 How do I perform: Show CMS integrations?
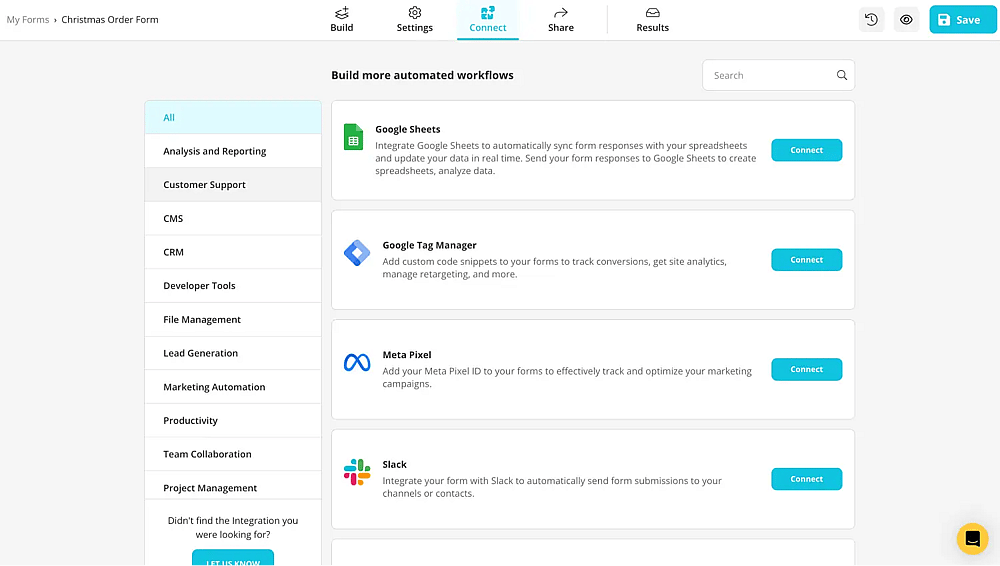coord(233,218)
